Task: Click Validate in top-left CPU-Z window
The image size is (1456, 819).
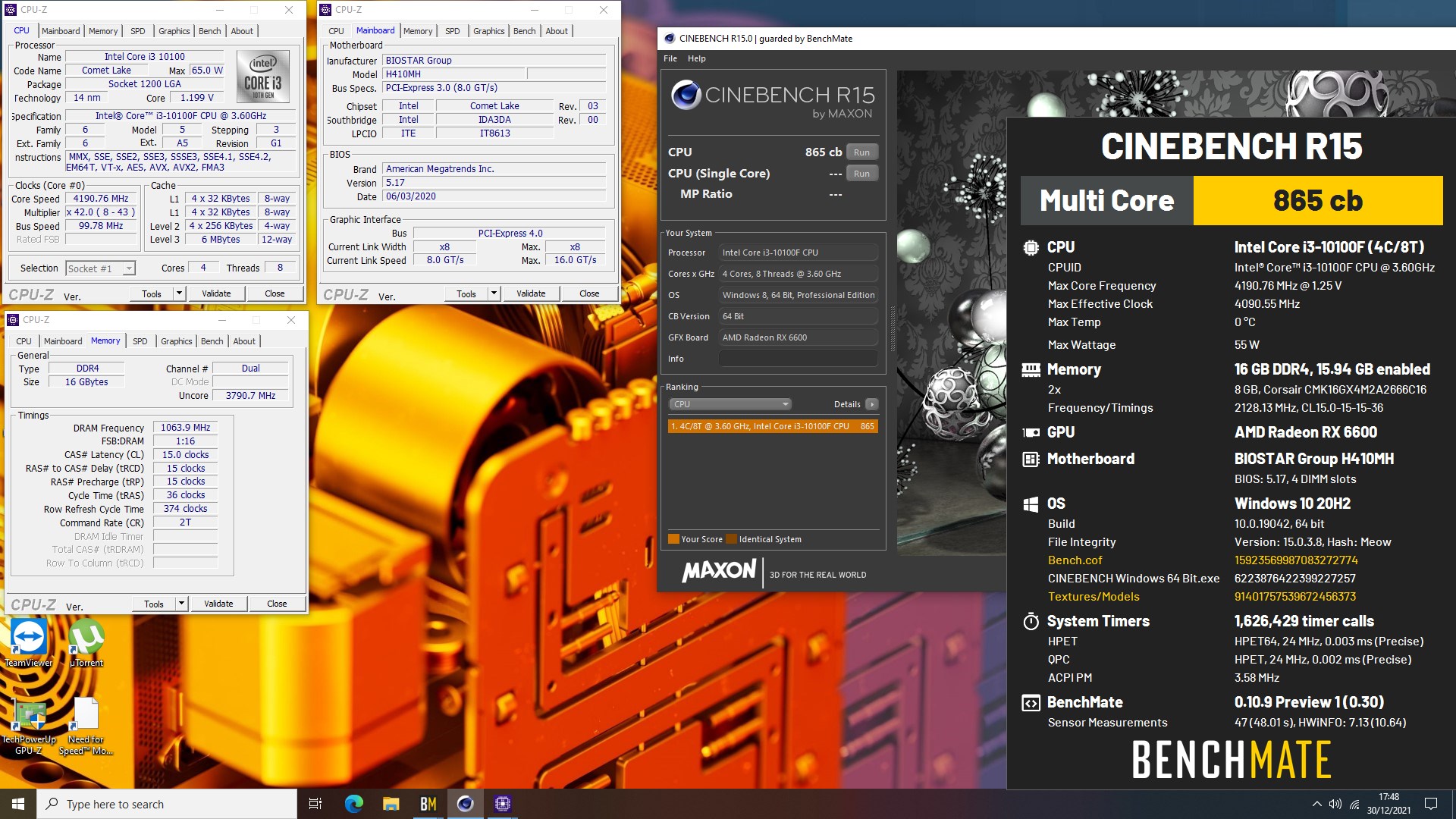Action: click(x=216, y=293)
